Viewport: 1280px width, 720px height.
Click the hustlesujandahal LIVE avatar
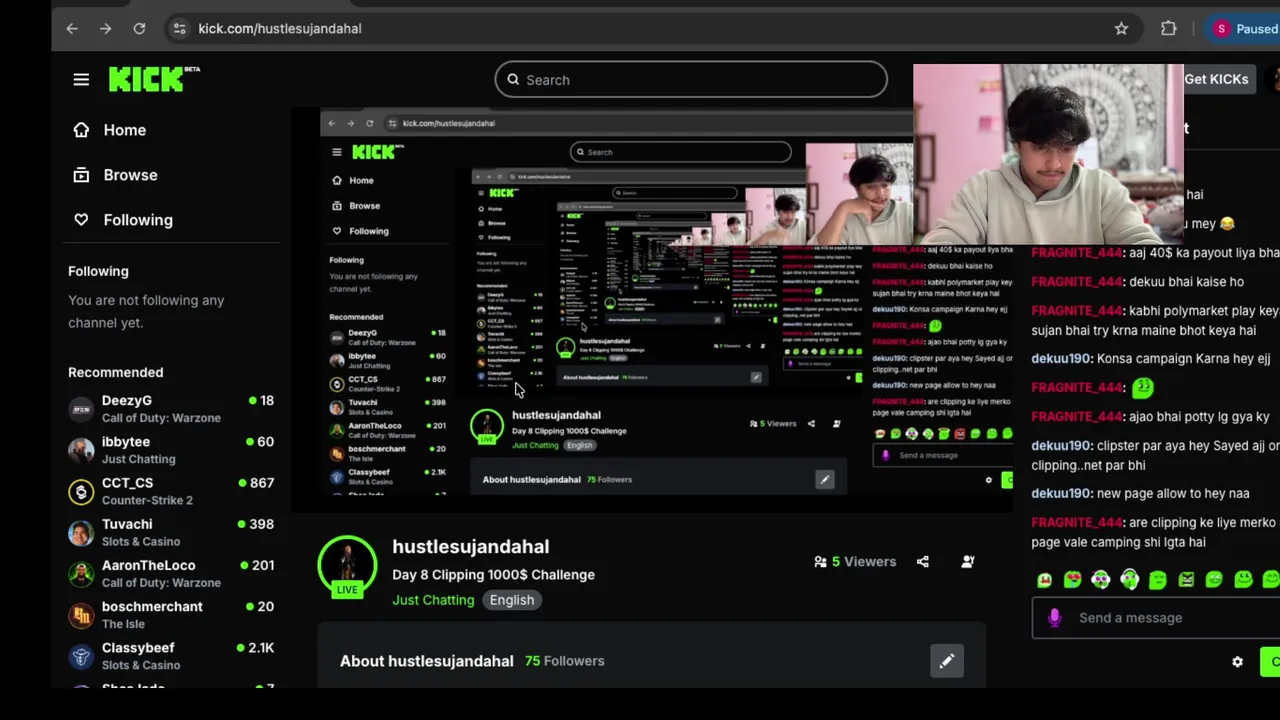pos(347,567)
